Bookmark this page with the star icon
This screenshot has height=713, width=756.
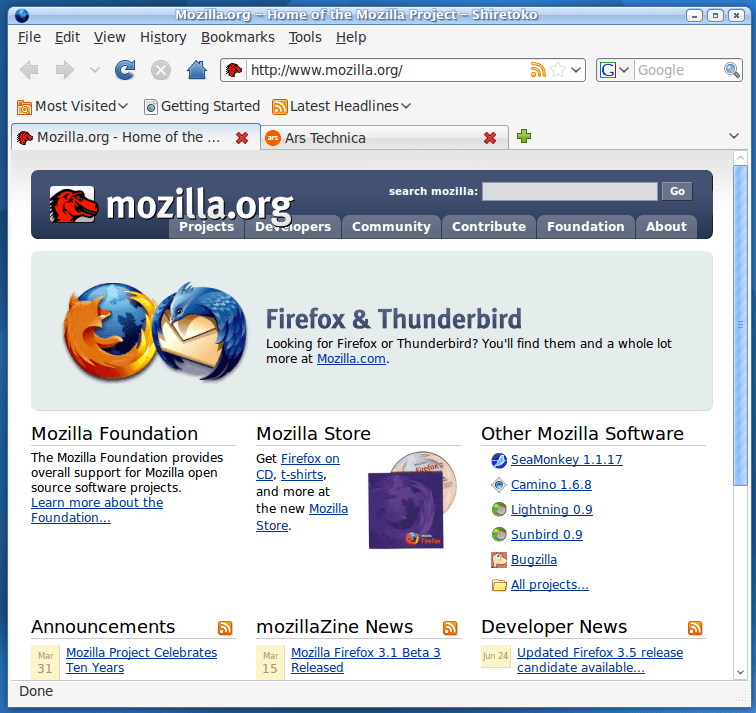point(558,70)
